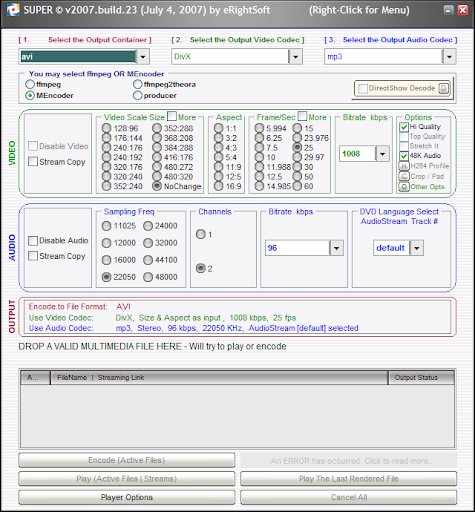
Task: Expand audio bitrate 96 dropdown
Action: pyautogui.click(x=336, y=248)
